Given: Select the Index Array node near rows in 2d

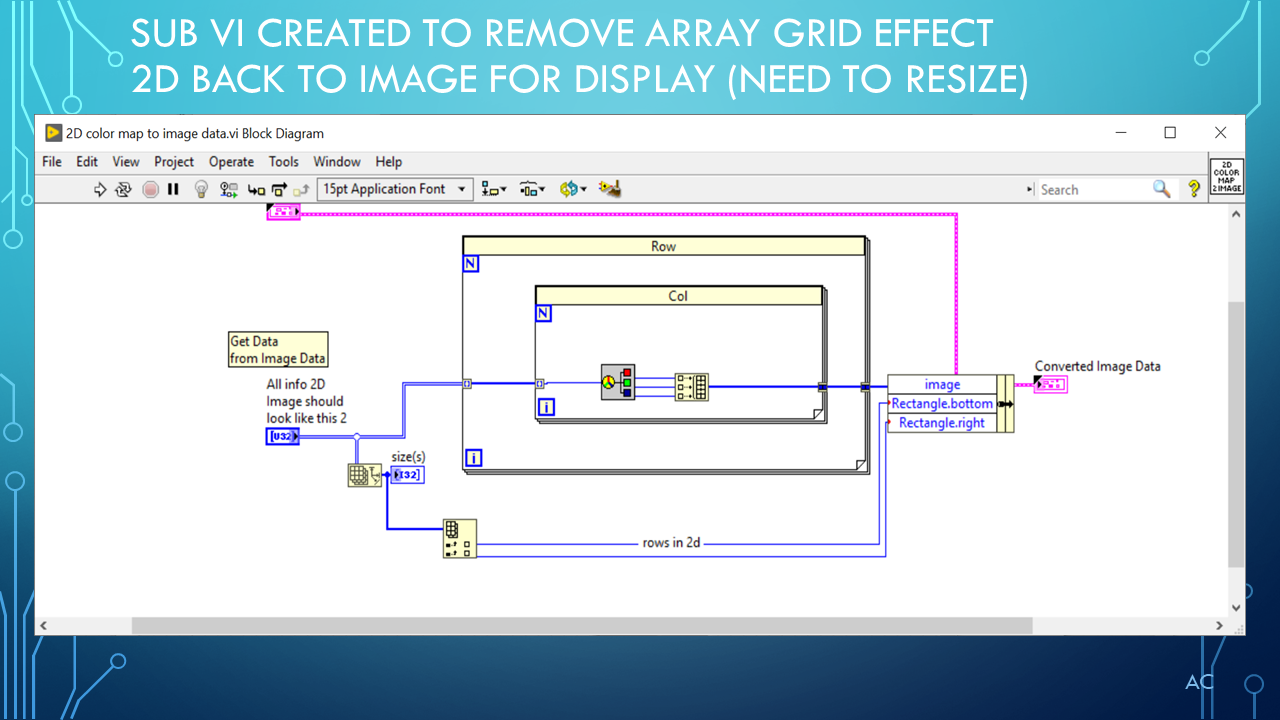Looking at the screenshot, I should [460, 538].
